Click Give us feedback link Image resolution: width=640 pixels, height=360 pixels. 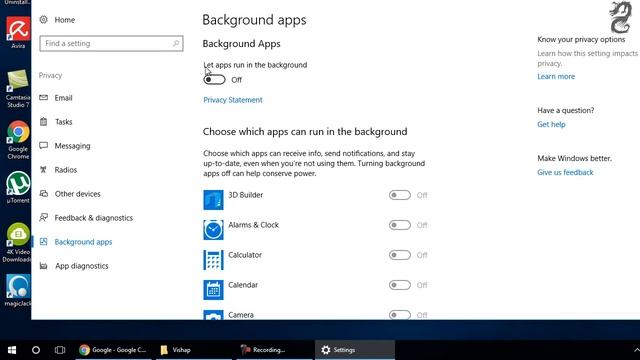coord(565,172)
